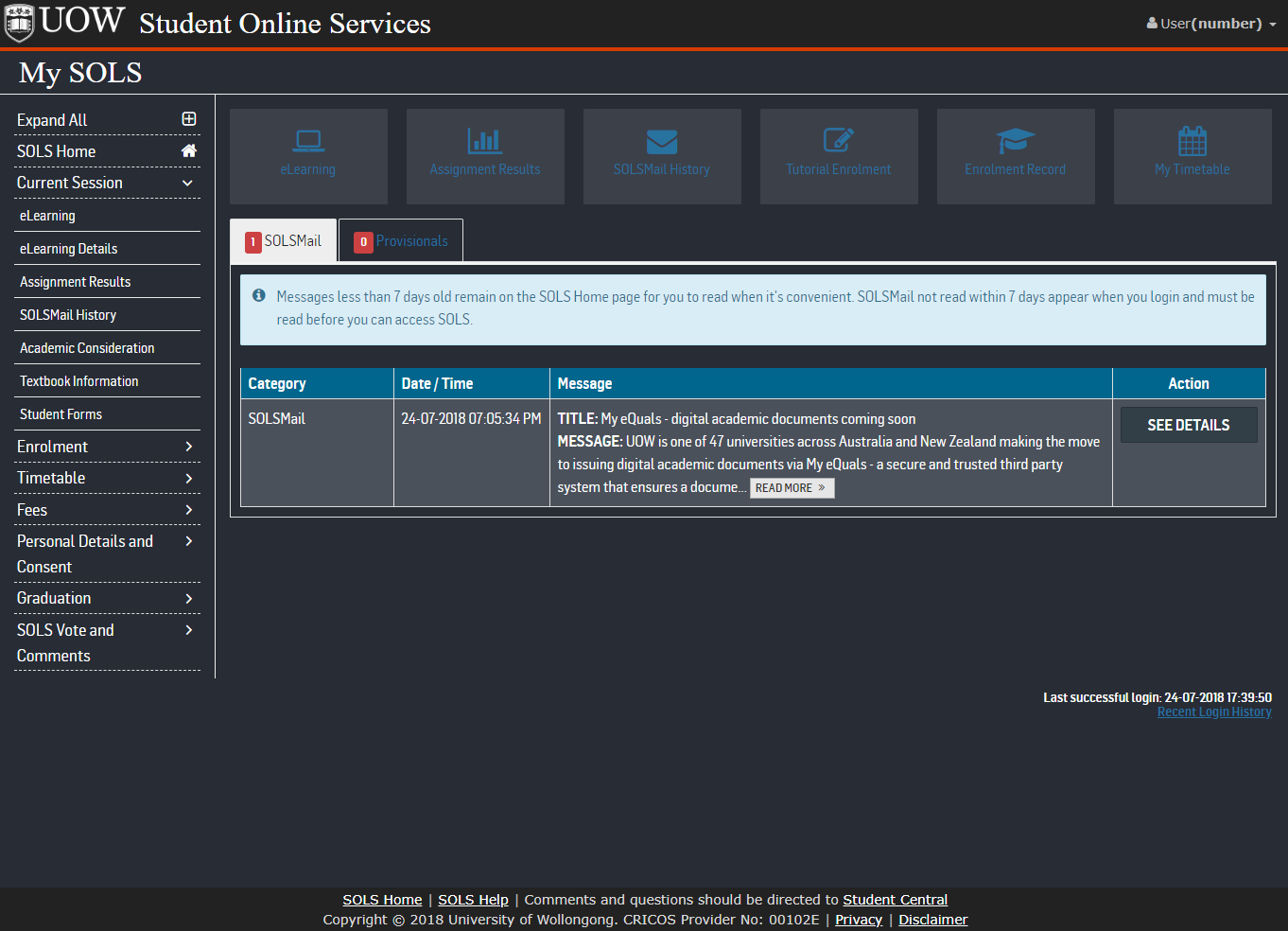Switch to the Provisionals tab
Image resolution: width=1288 pixels, height=931 pixels.
point(400,240)
